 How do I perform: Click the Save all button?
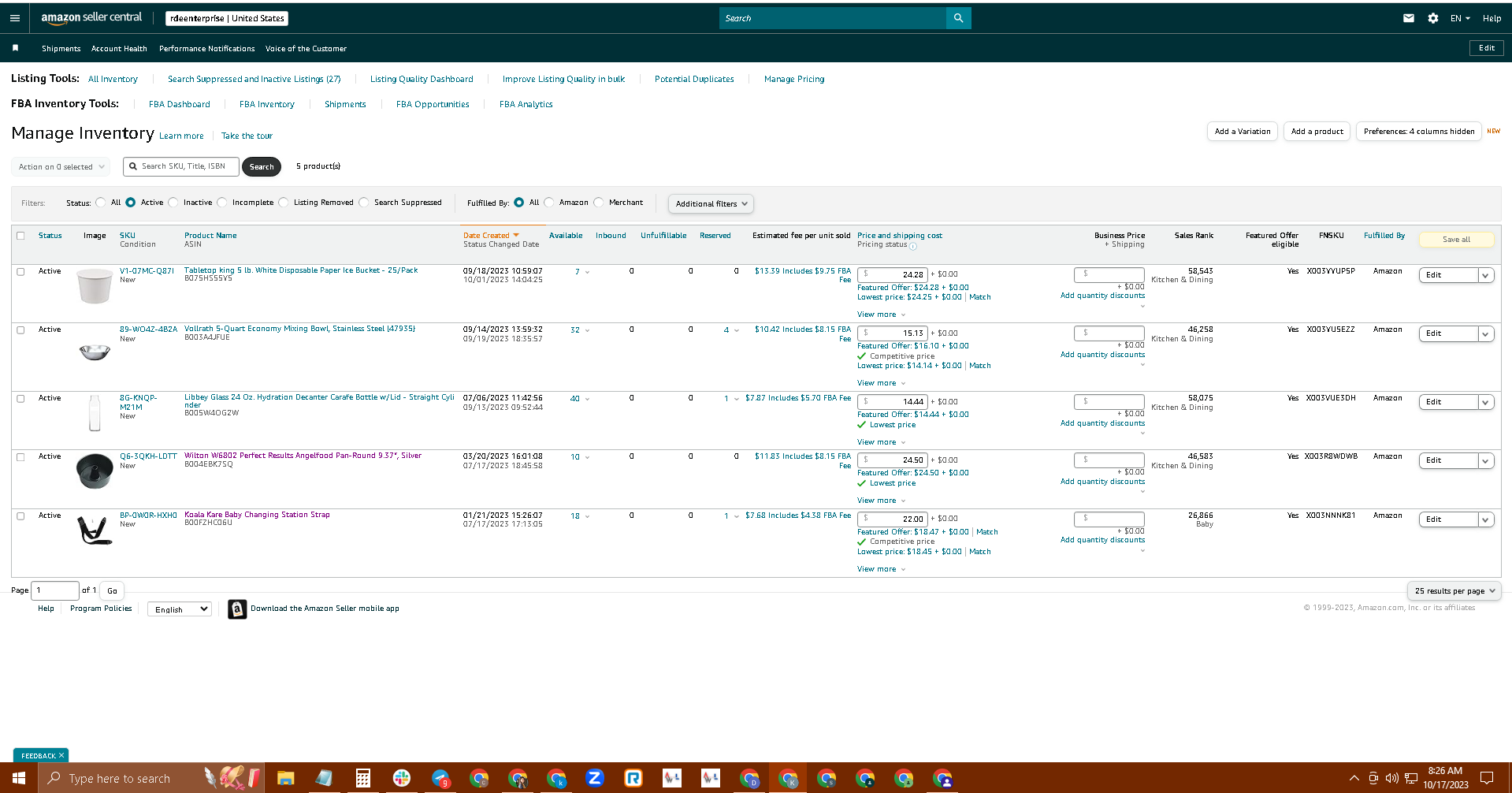1456,240
